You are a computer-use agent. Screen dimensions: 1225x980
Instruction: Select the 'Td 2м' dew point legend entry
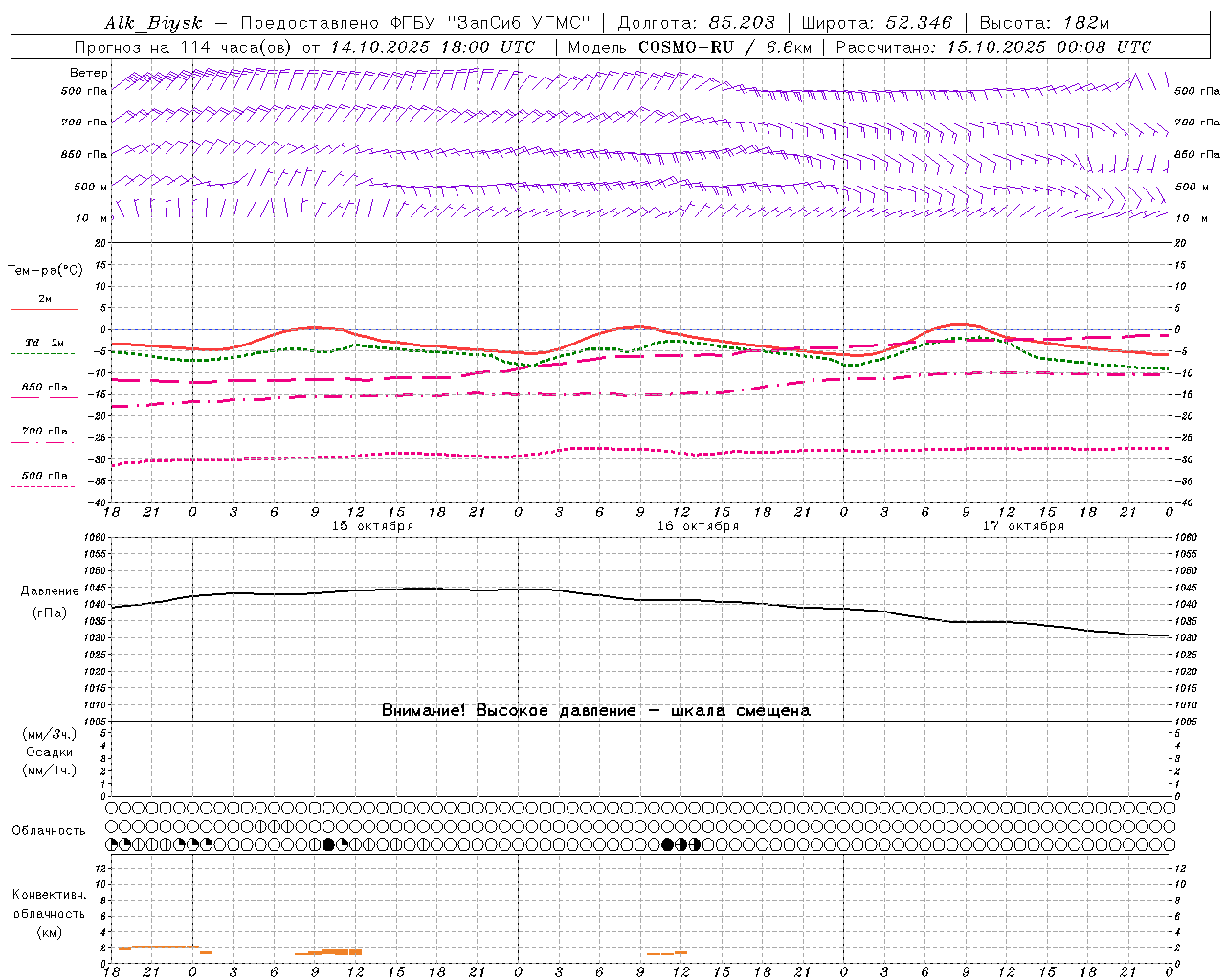44,343
